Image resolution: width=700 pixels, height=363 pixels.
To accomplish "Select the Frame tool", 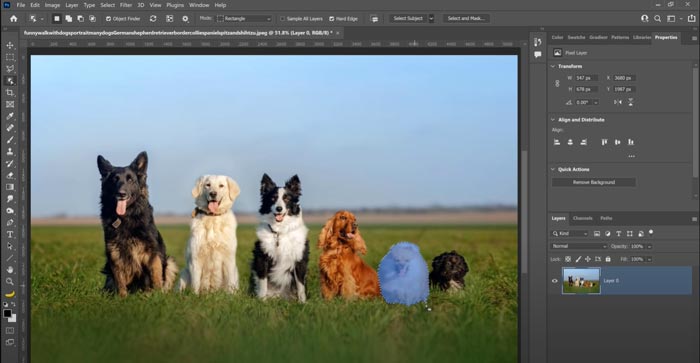I will (x=10, y=104).
